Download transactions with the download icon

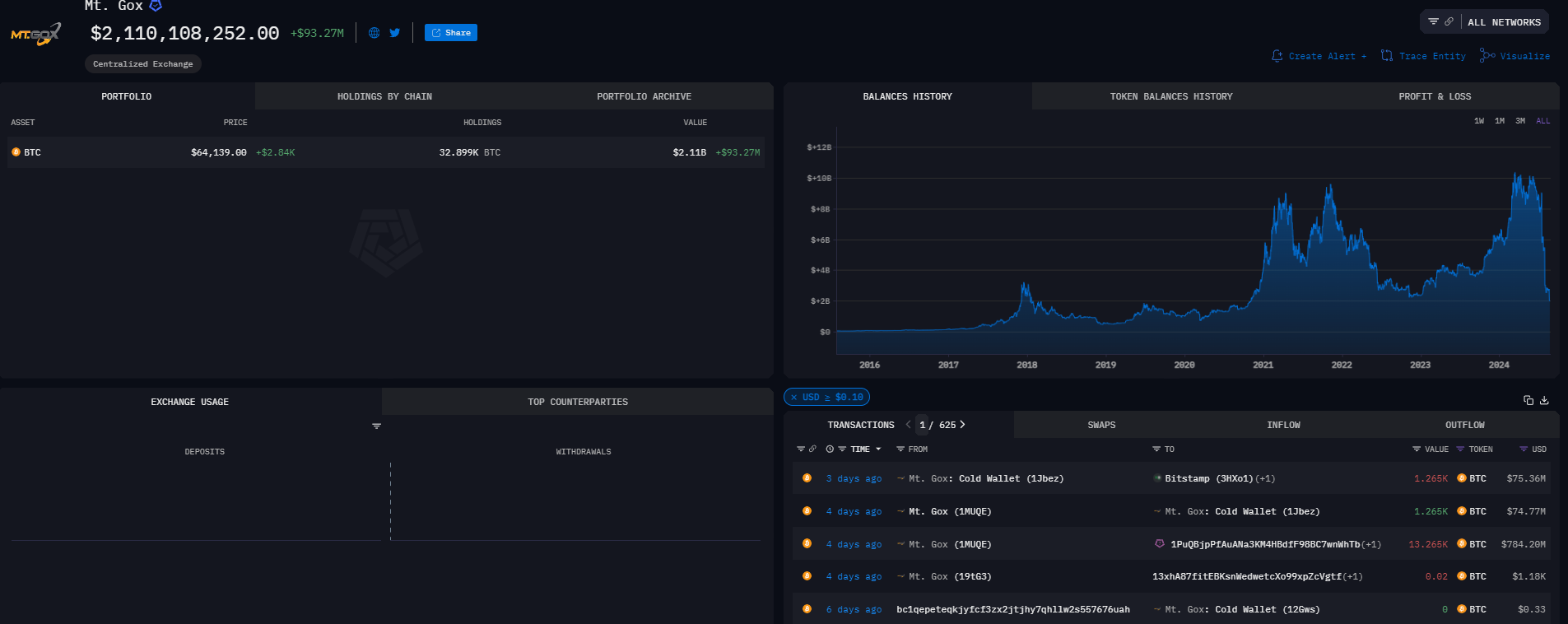(1544, 400)
